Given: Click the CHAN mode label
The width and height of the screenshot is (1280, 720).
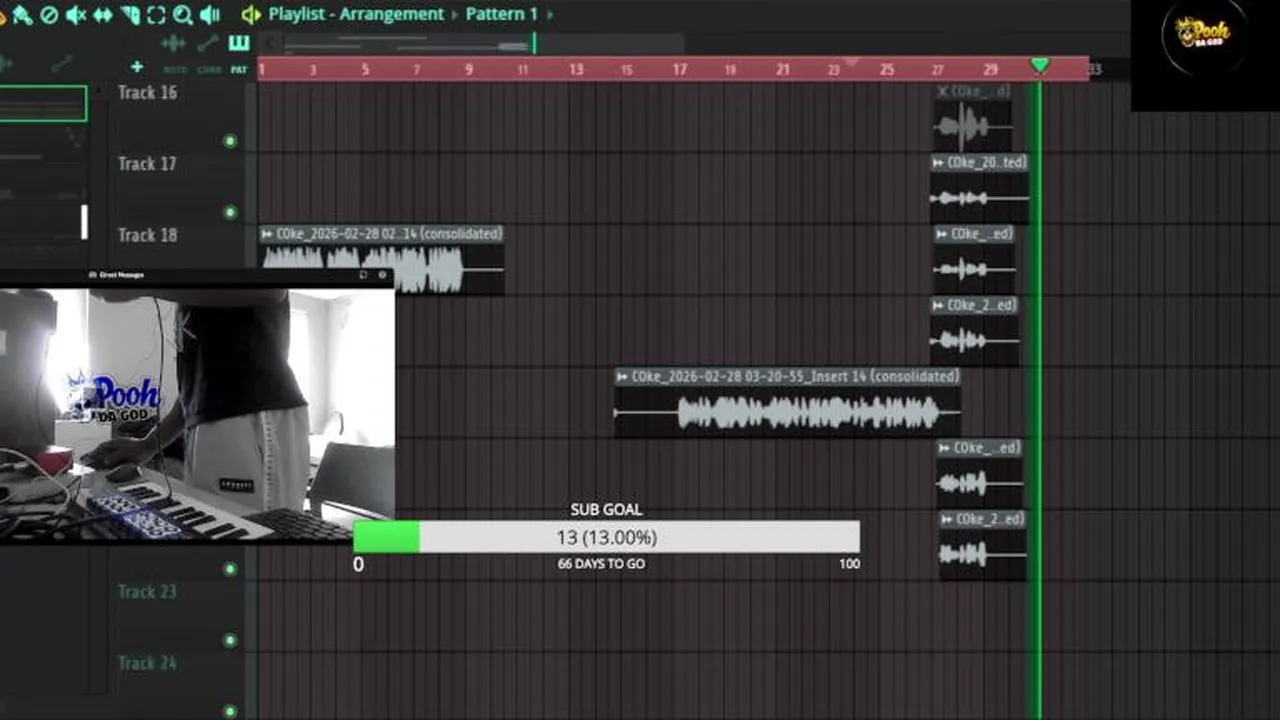Looking at the screenshot, I should [x=209, y=70].
